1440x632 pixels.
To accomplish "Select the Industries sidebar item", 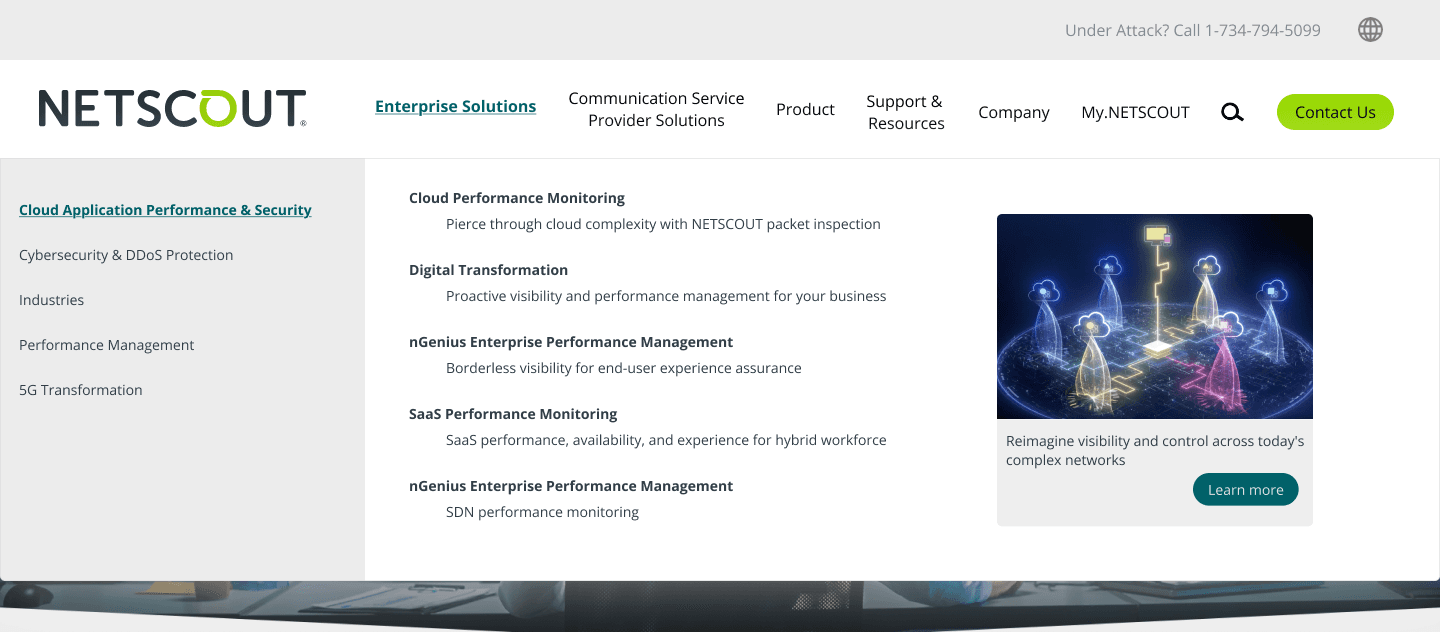I will point(51,300).
